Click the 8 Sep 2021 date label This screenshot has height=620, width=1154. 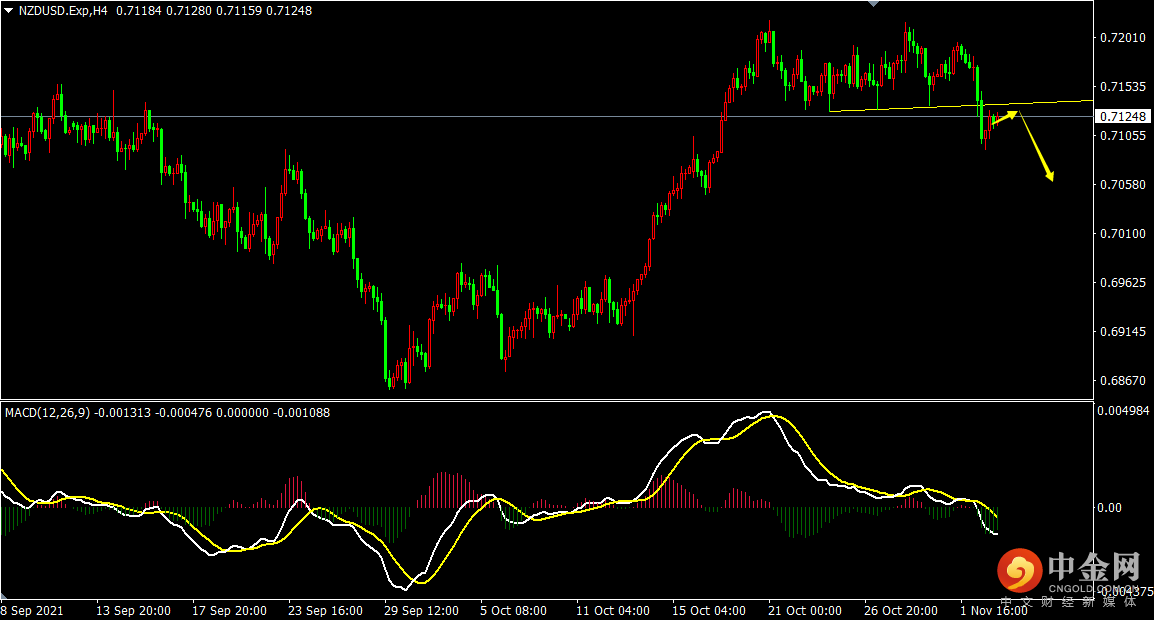[x=31, y=610]
